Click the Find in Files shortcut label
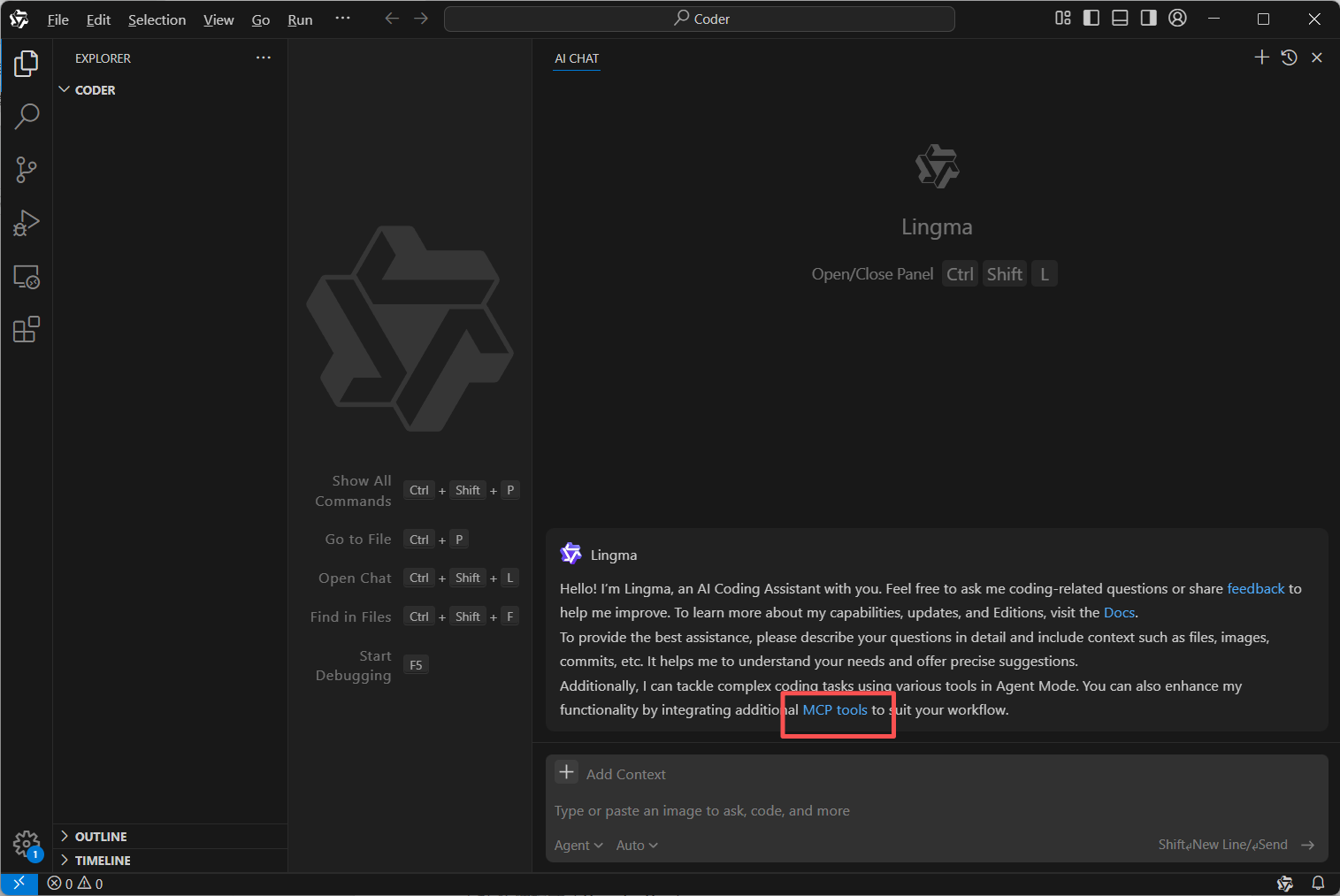Screen dimensions: 1340x896 click(x=350, y=617)
